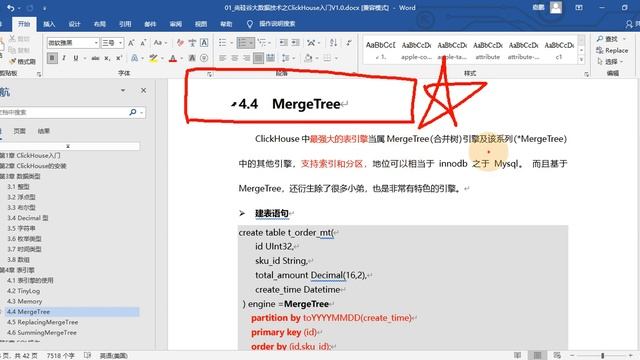Click the Phonetic Guide icon

192,43
